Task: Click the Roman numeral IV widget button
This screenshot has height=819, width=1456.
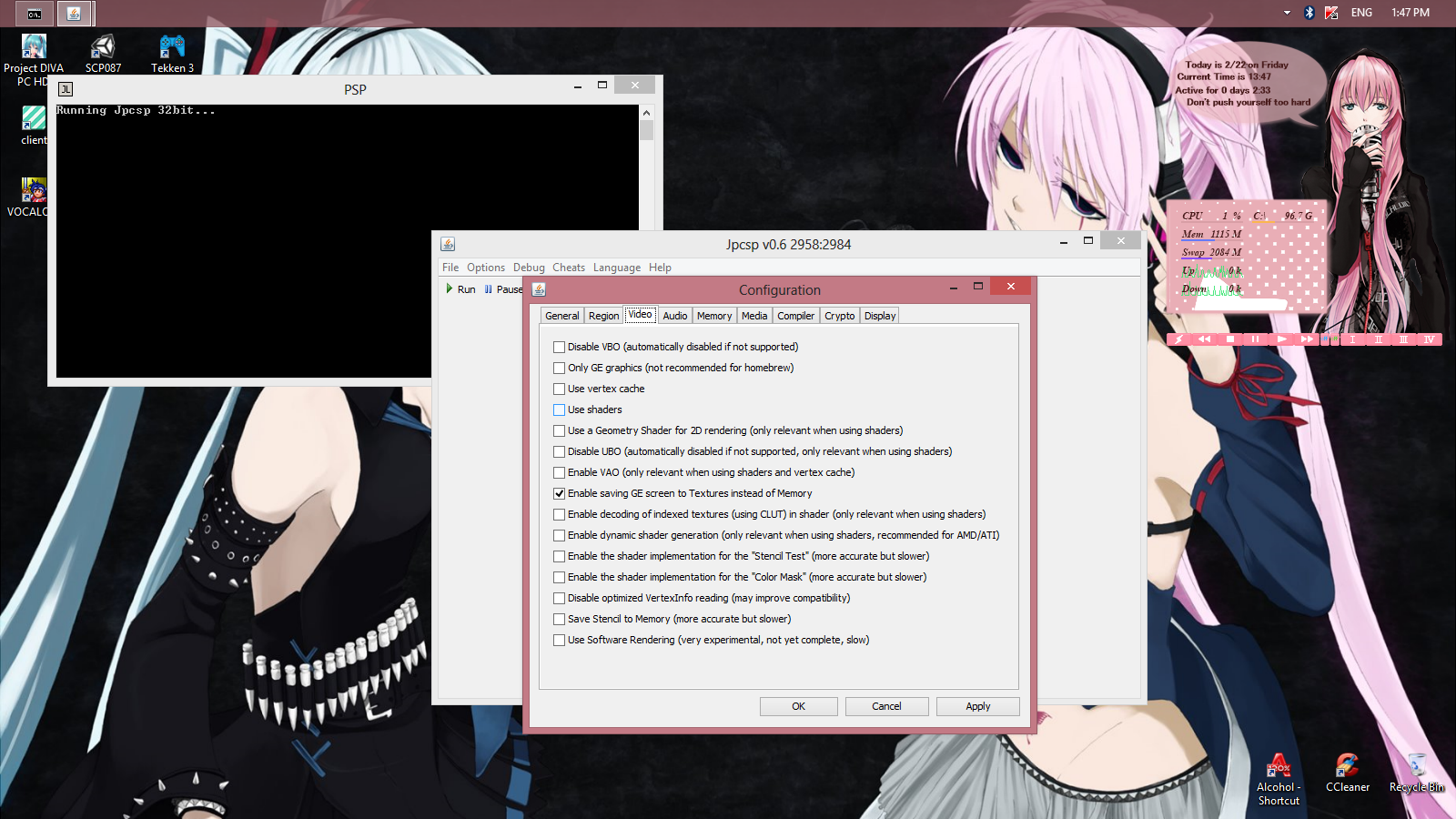Action: [x=1429, y=339]
